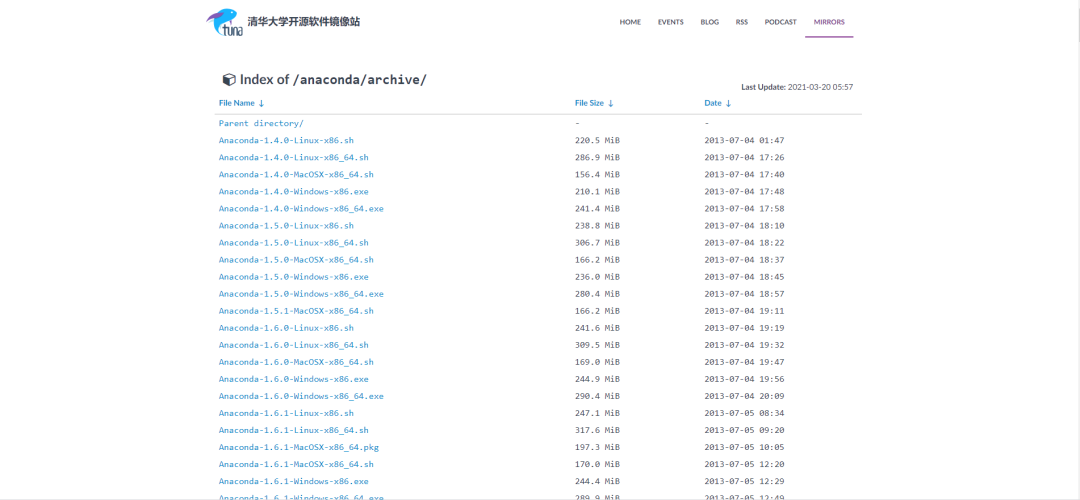The width and height of the screenshot is (1080, 500).
Task: Open the BLOG nav item
Action: [709, 22]
